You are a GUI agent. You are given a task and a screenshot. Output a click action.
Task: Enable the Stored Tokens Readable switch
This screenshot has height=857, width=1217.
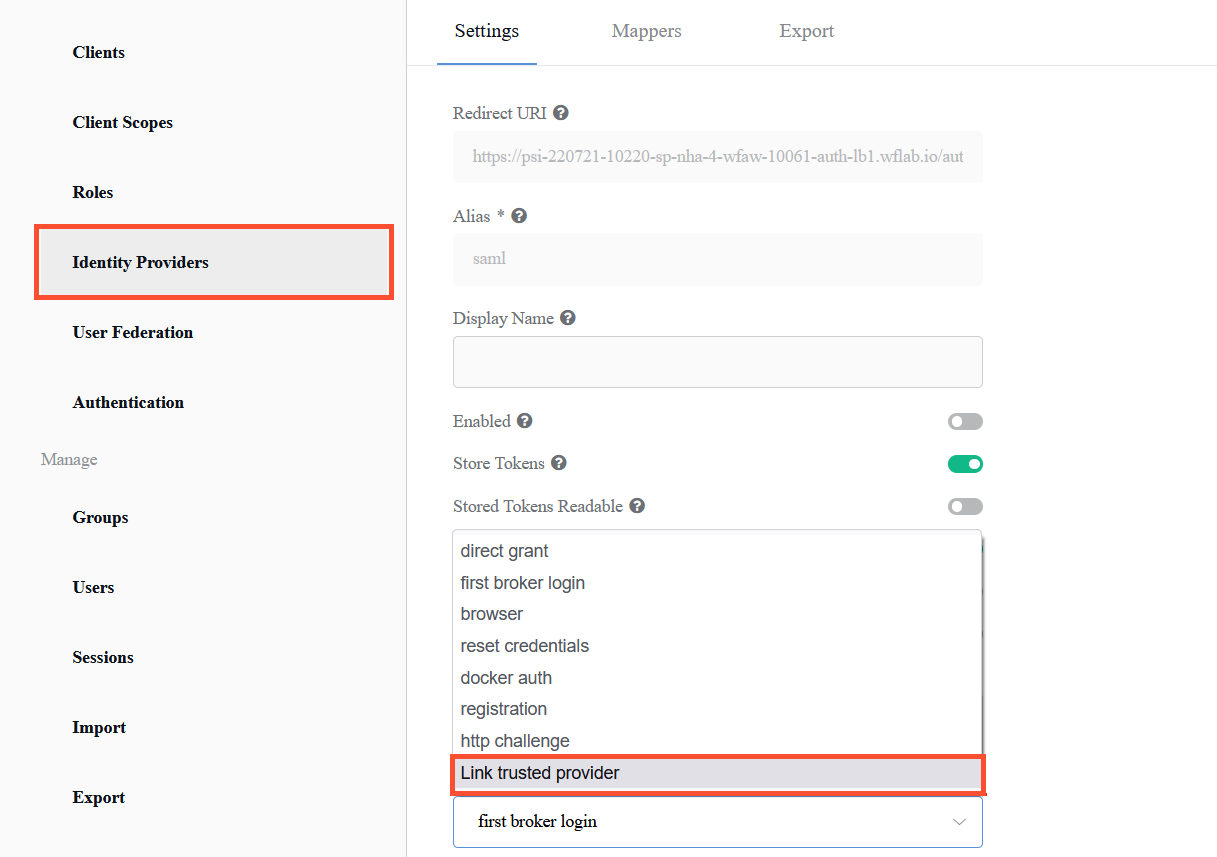pos(965,507)
